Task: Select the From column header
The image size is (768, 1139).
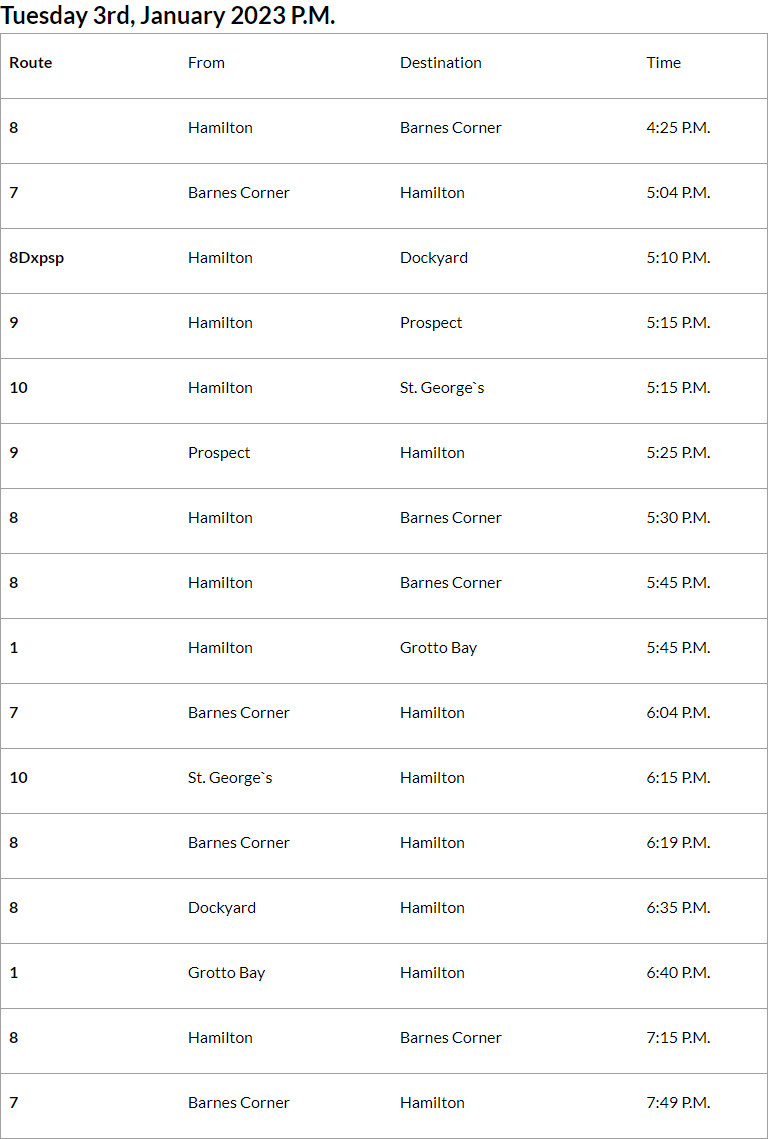Action: [206, 63]
